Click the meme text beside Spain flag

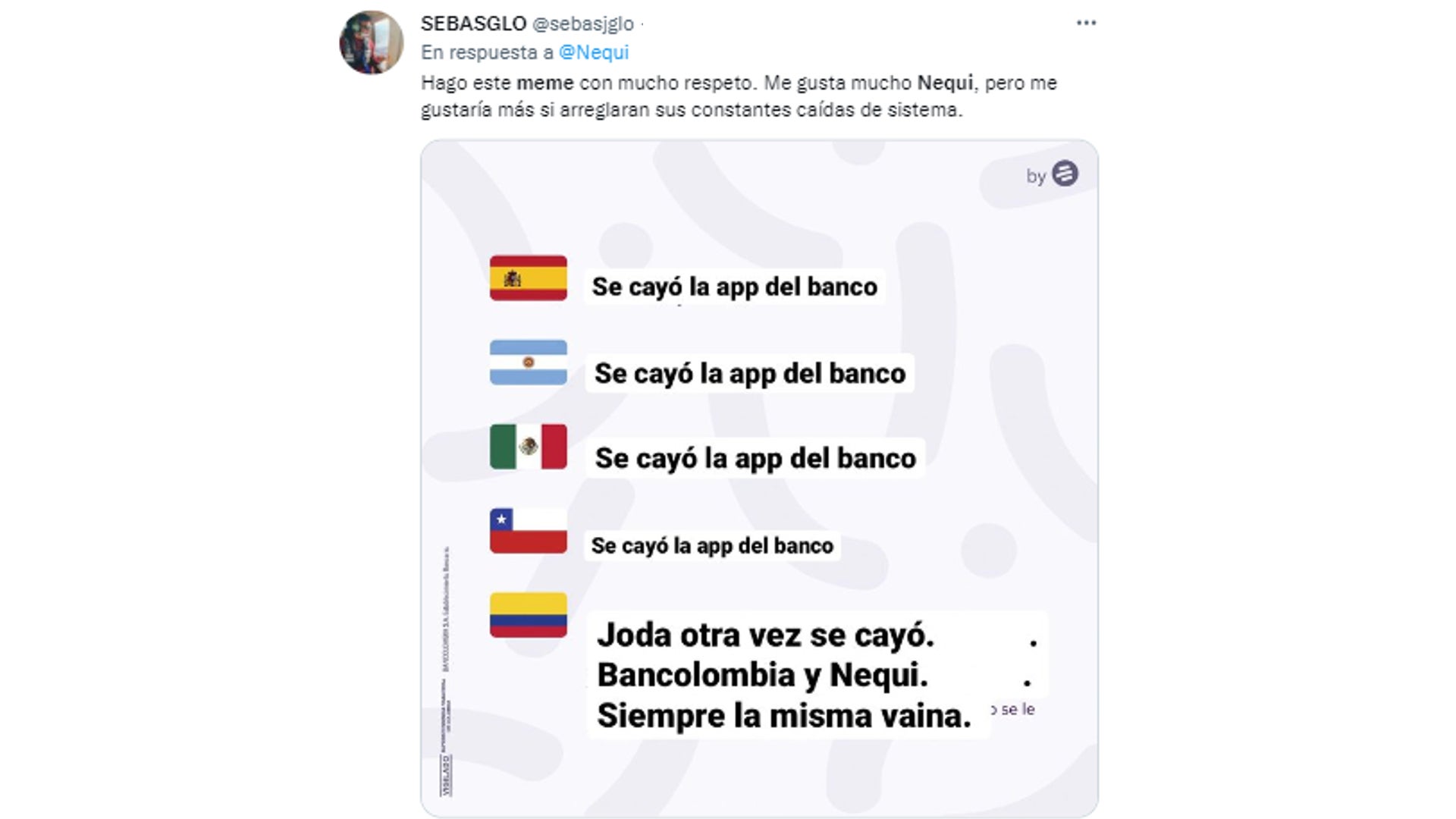click(734, 287)
